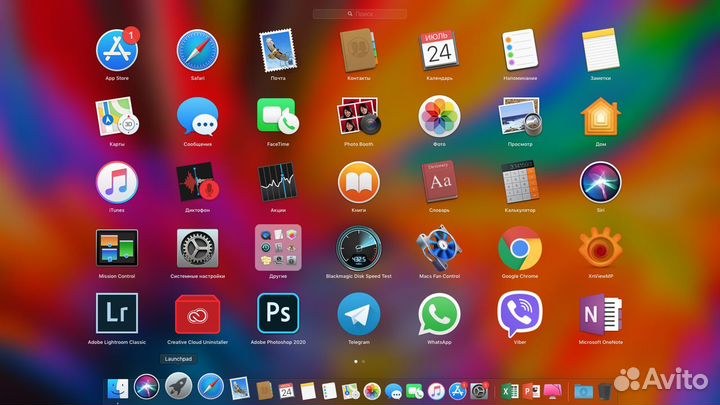The image size is (720, 405).
Task: Open Фото photos app in Launchpad
Action: pyautogui.click(x=439, y=117)
